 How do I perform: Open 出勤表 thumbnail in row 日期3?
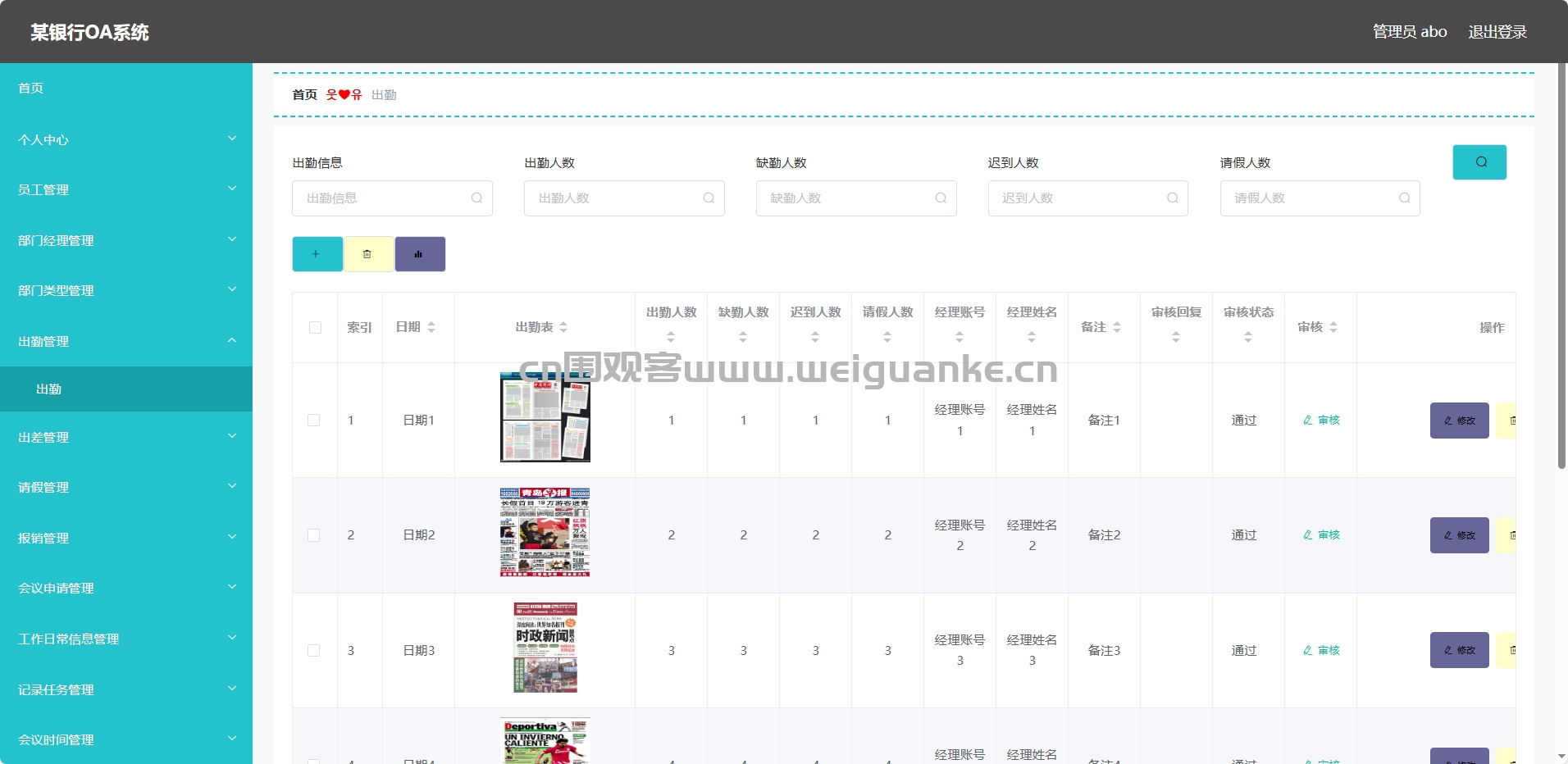545,648
